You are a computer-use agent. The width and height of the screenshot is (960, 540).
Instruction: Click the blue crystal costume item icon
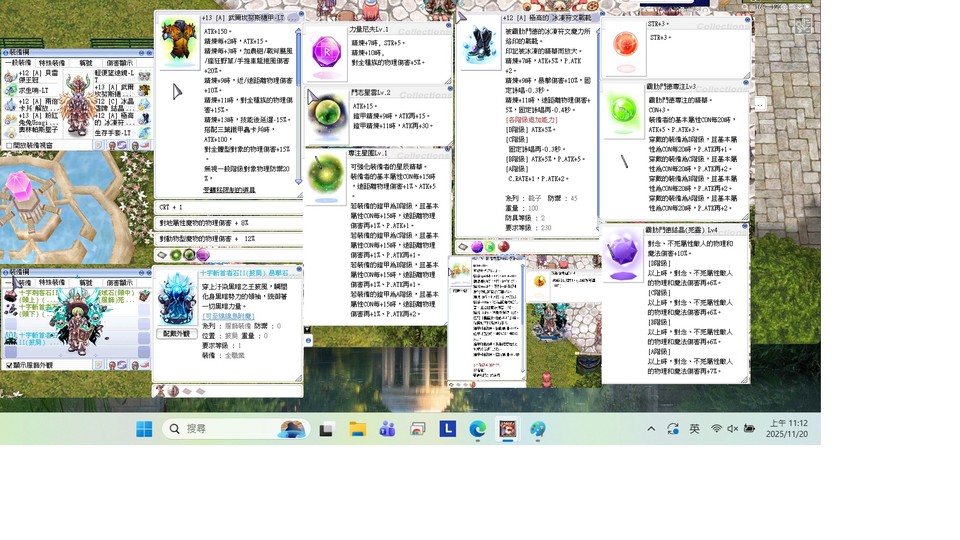pyautogui.click(x=179, y=299)
